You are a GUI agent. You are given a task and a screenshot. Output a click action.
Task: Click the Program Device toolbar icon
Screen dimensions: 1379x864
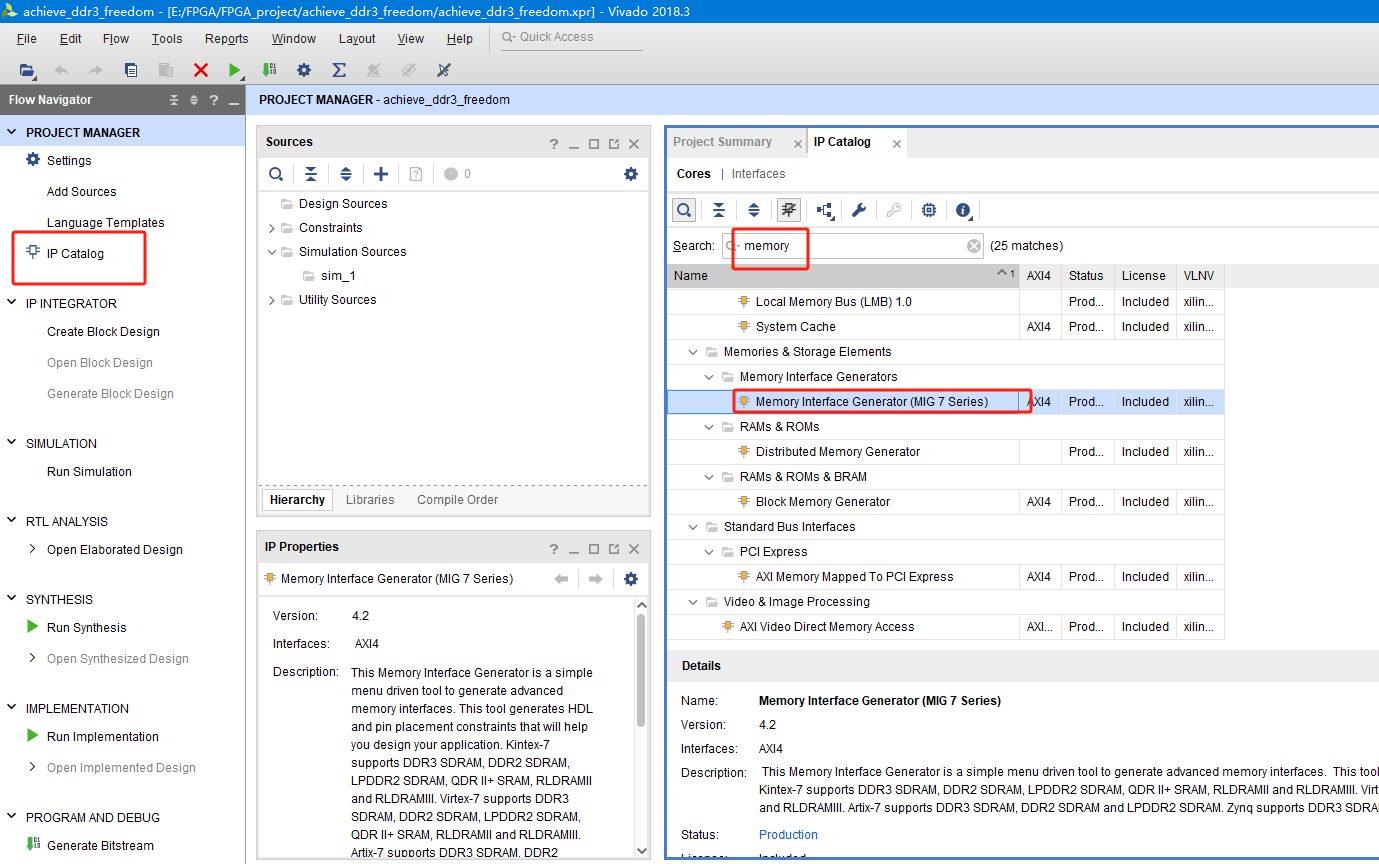269,70
